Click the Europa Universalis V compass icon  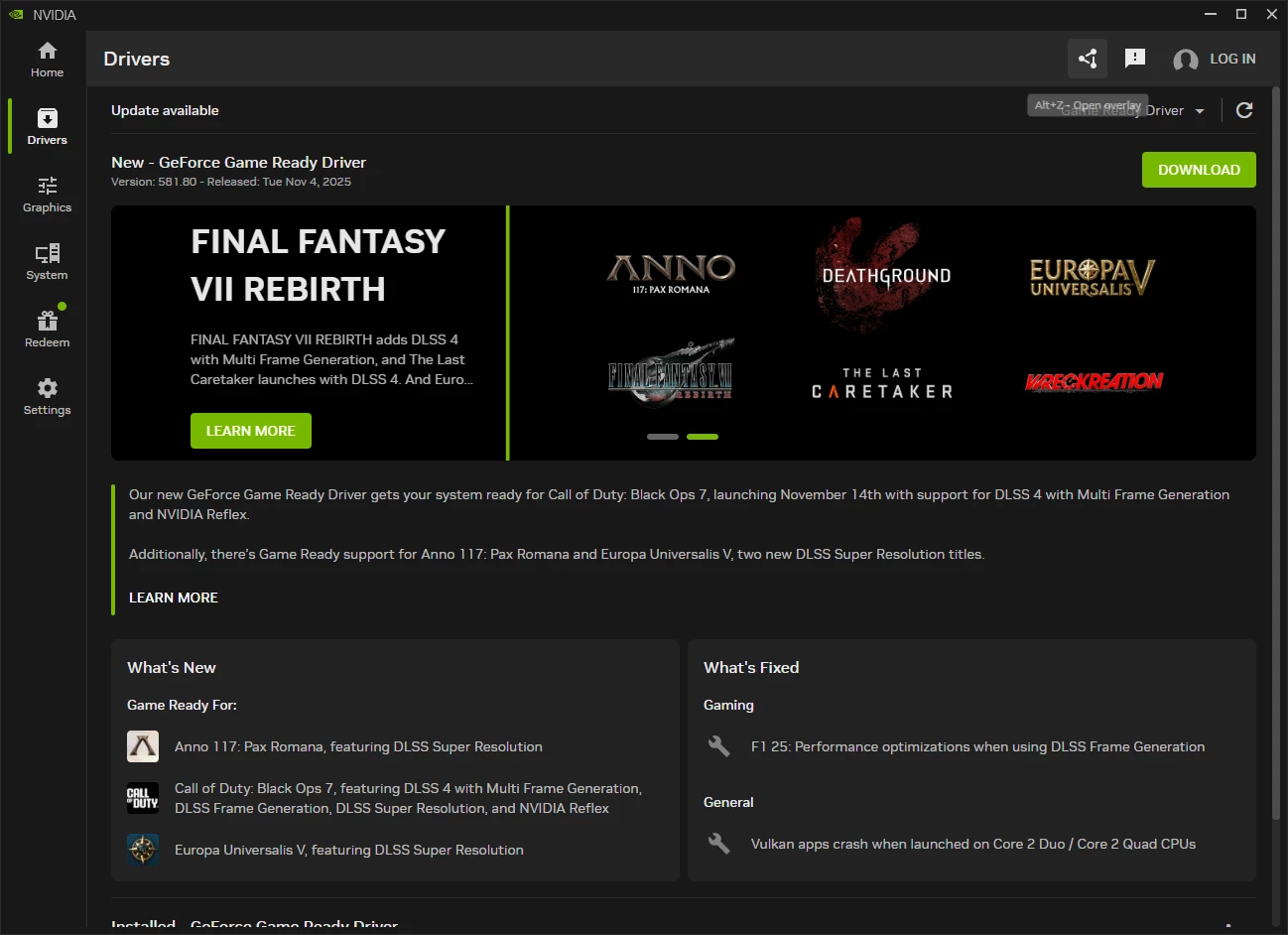click(x=143, y=850)
